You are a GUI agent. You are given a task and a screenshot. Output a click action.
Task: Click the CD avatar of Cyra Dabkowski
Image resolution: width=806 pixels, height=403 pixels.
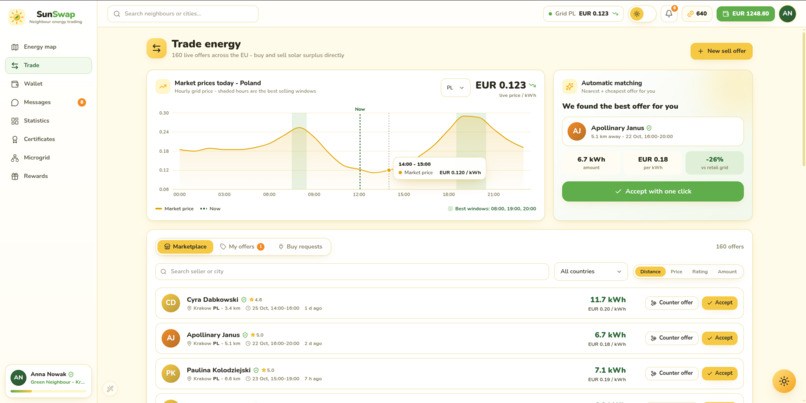171,303
